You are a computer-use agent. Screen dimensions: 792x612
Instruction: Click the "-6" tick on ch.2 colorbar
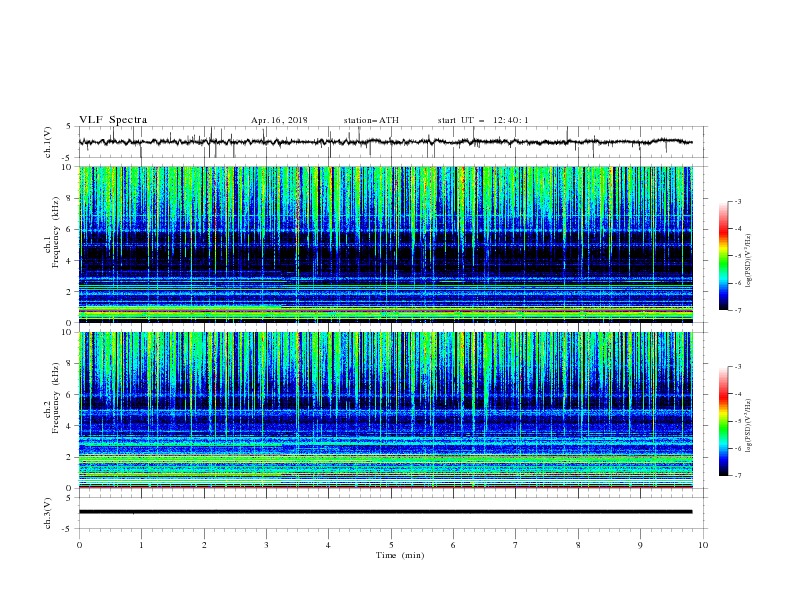pyautogui.click(x=738, y=448)
